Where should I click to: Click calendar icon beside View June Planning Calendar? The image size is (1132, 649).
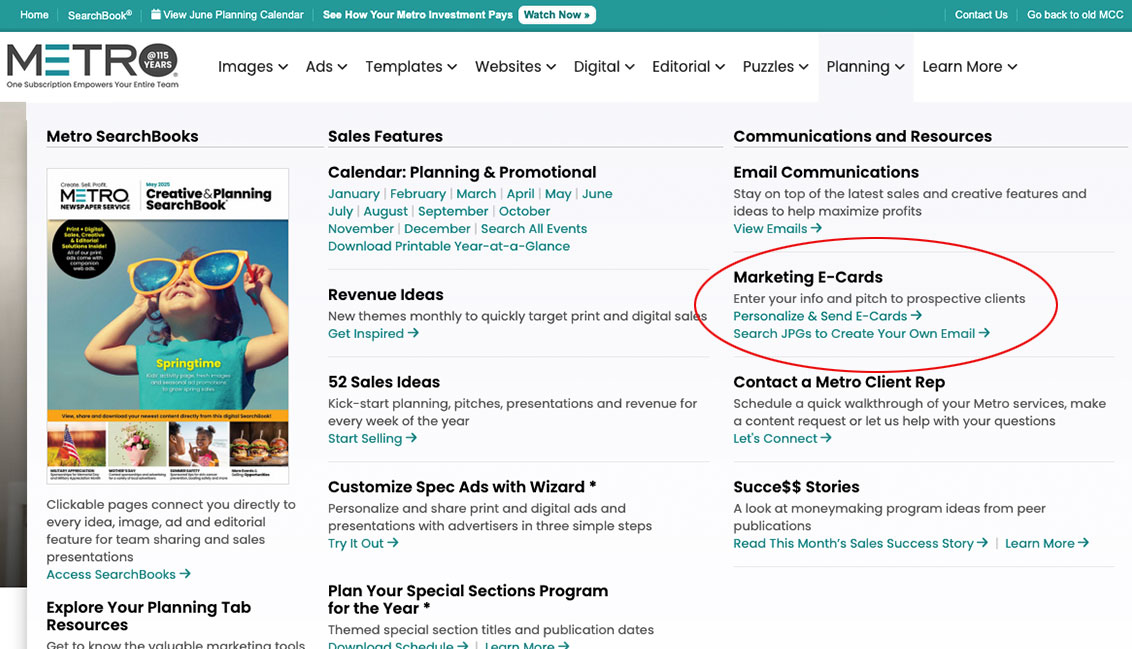point(156,15)
